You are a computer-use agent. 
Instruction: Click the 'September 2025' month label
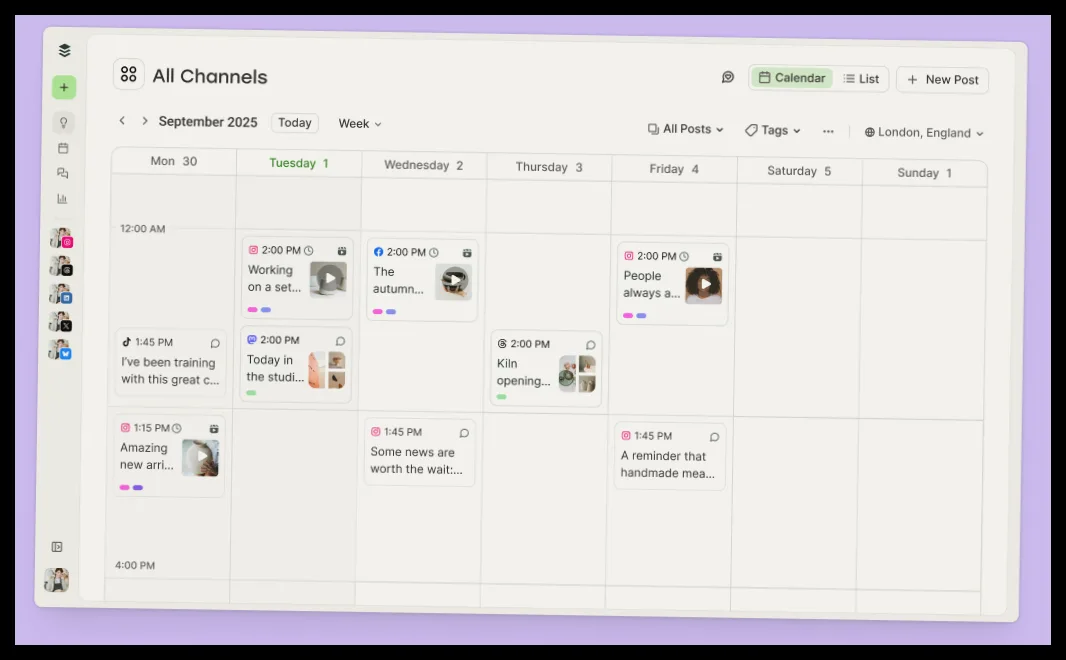coord(208,122)
